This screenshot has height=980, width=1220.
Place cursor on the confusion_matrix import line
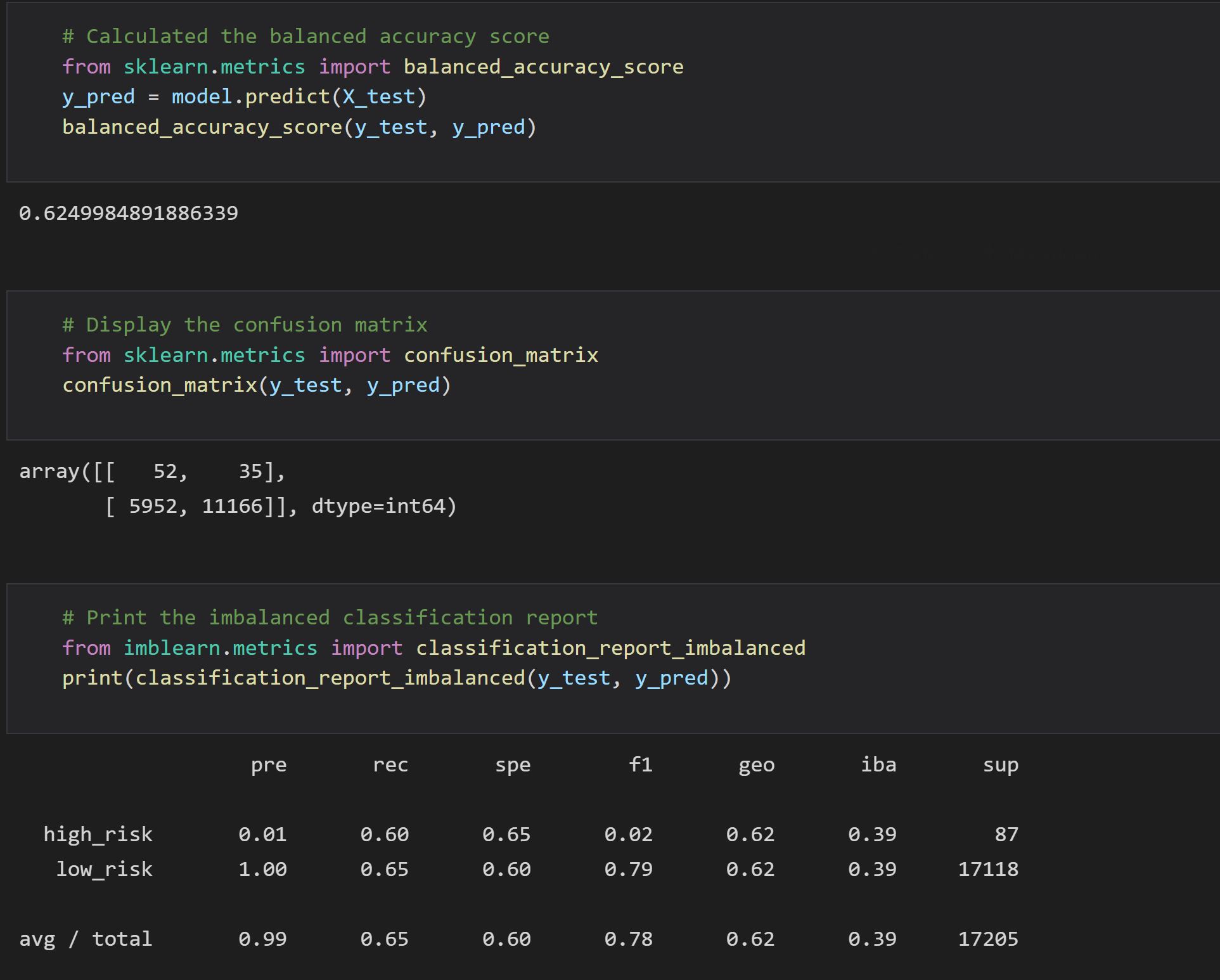pyautogui.click(x=330, y=354)
